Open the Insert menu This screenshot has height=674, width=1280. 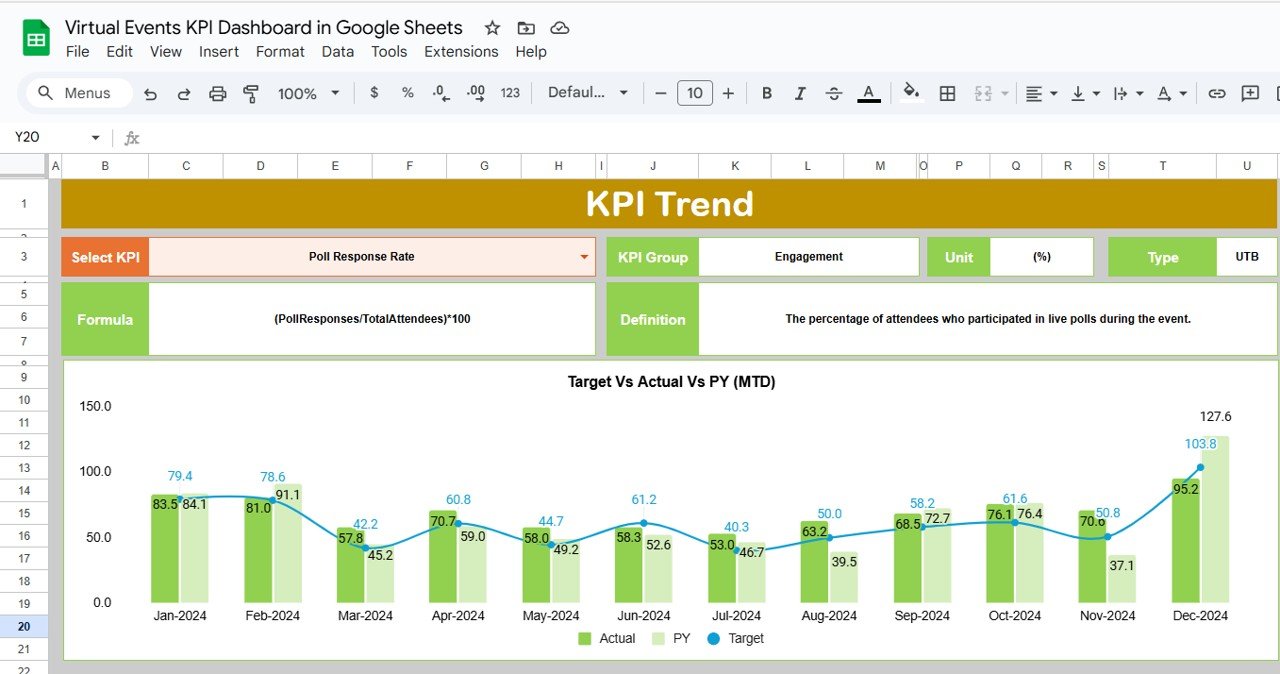(x=218, y=51)
